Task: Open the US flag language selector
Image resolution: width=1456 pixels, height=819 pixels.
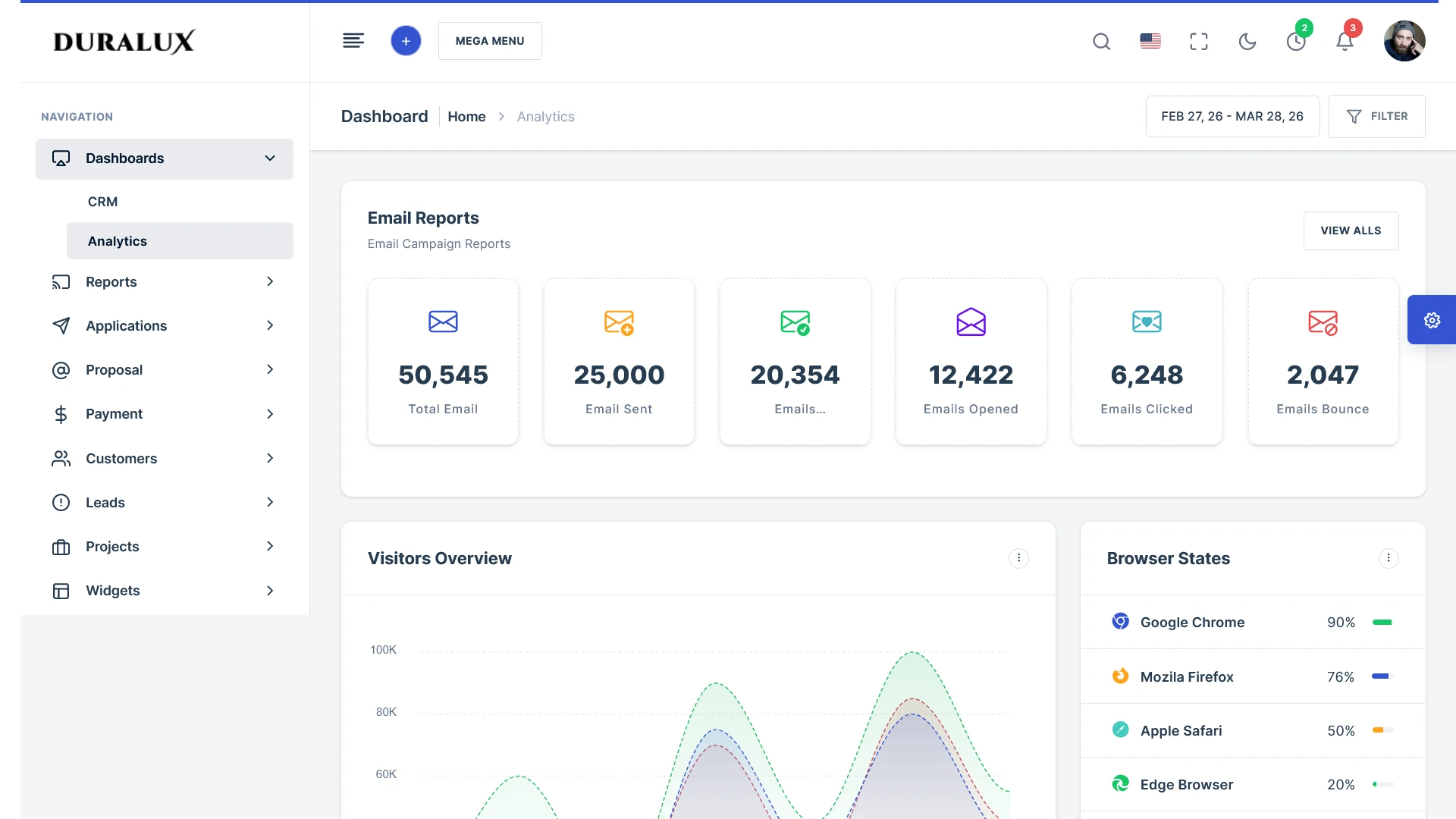Action: [x=1150, y=41]
